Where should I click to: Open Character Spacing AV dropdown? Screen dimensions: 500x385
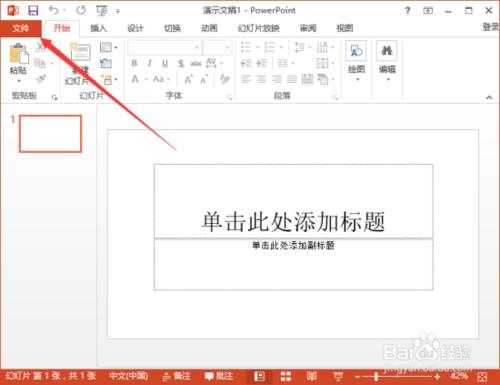[x=214, y=63]
